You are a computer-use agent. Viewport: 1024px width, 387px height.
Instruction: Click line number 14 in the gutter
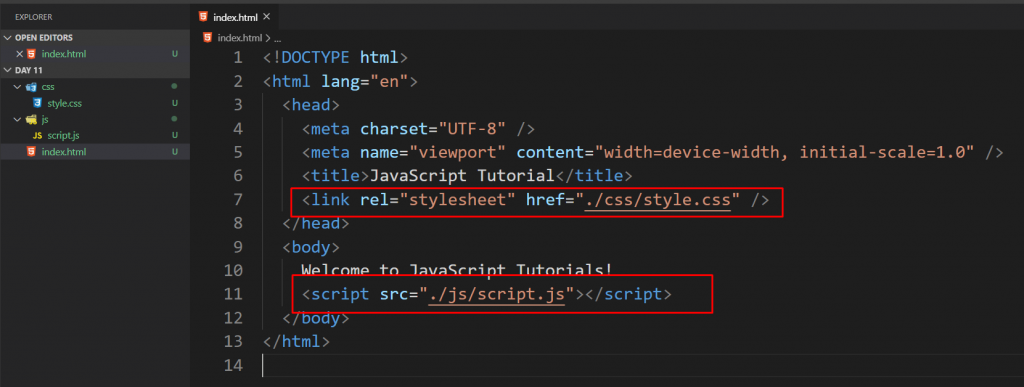(x=232, y=365)
